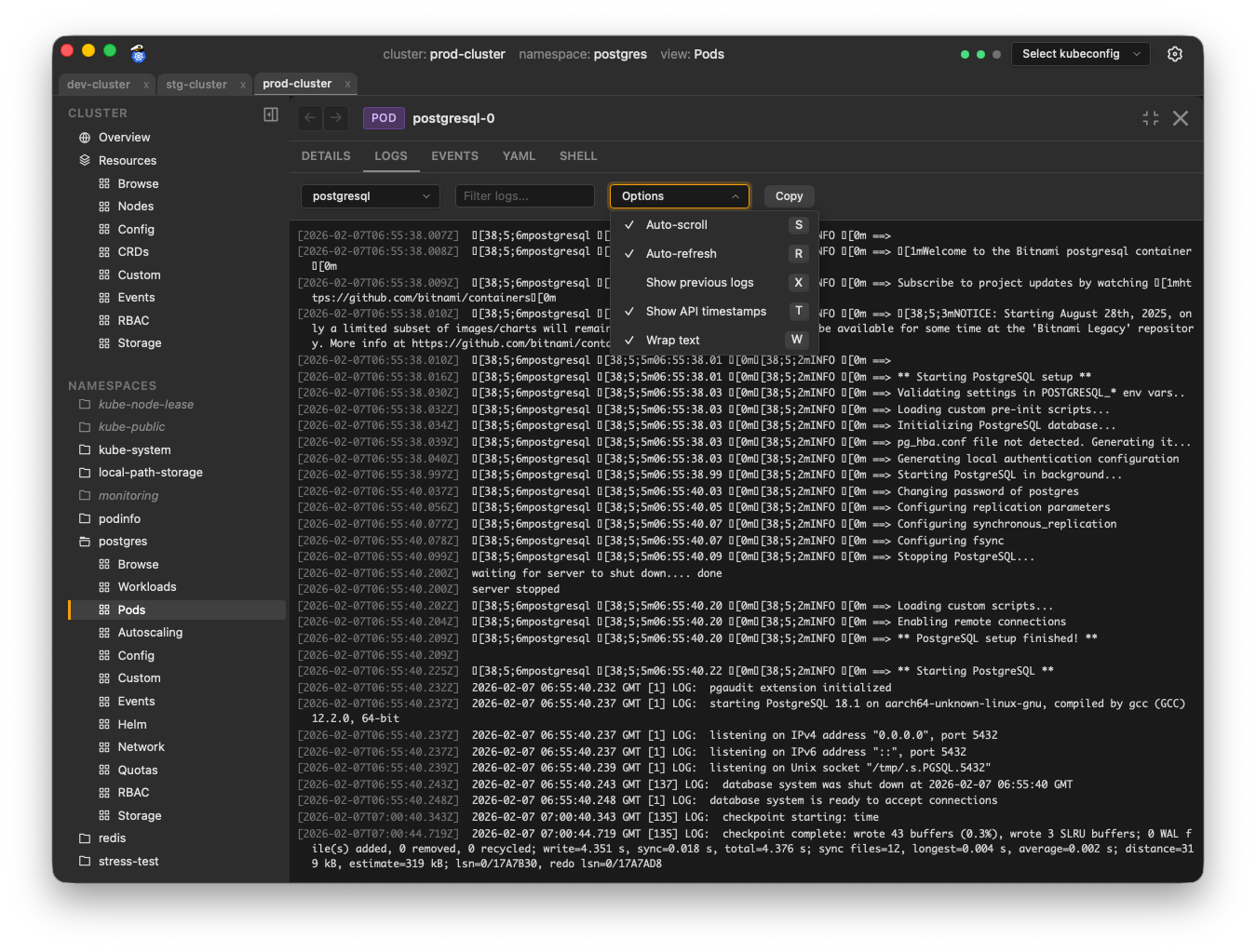Screen dimensions: 1256x952
Task: Click the application logo in the title bar
Action: click(138, 54)
